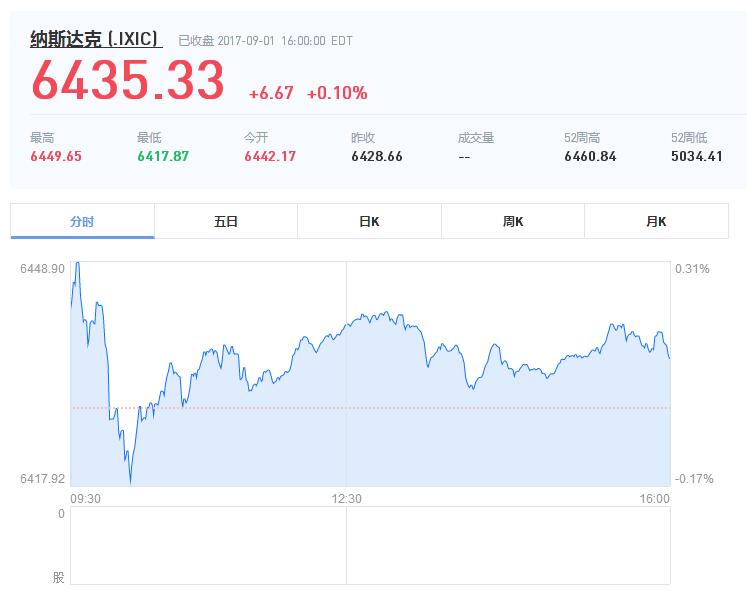This screenshot has height=594, width=747.
Task: Click the 0.31% right axis label
Action: [692, 269]
